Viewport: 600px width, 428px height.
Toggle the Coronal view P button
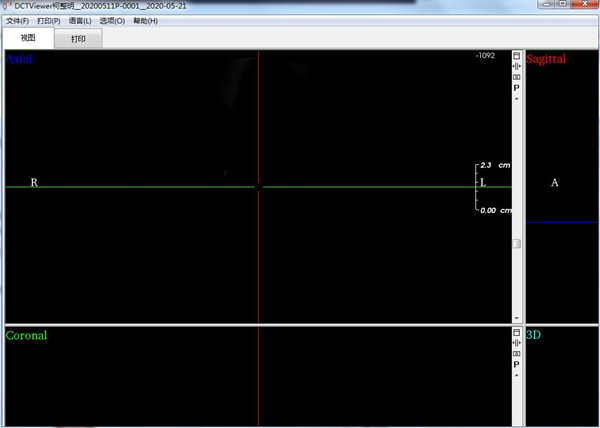point(517,364)
